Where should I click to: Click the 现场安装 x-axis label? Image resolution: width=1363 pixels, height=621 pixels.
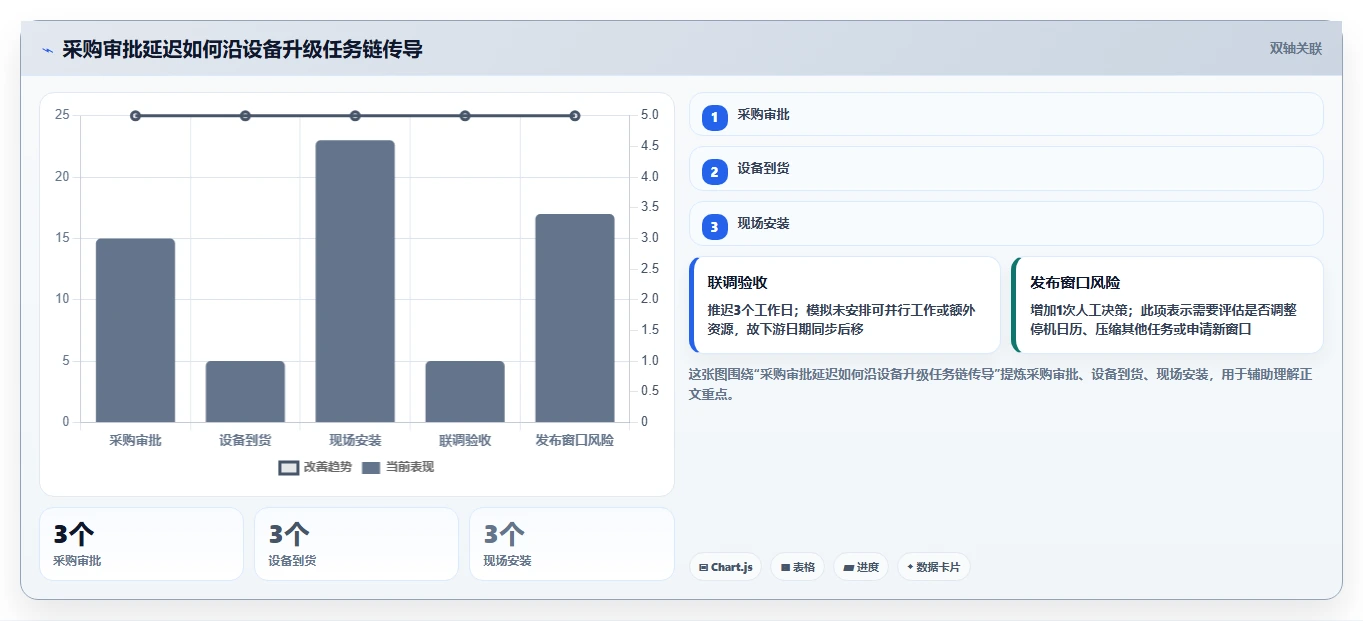click(355, 440)
